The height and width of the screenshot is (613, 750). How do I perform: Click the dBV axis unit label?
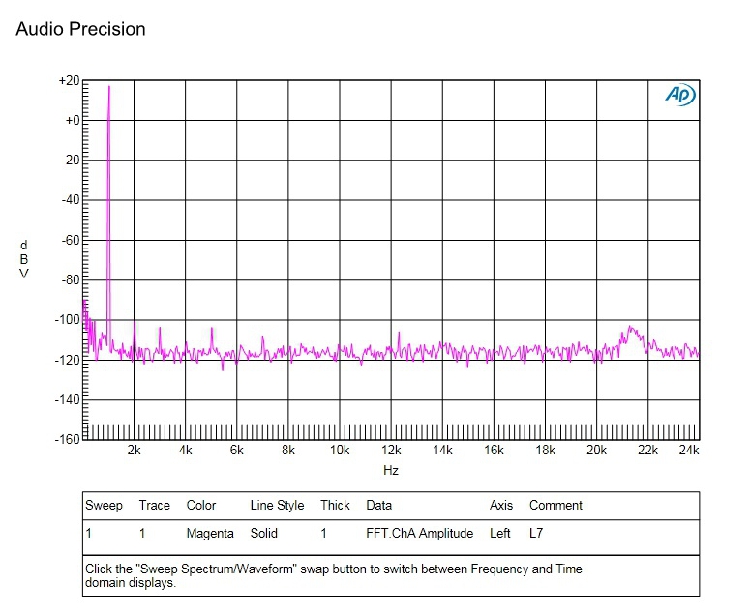(23, 259)
